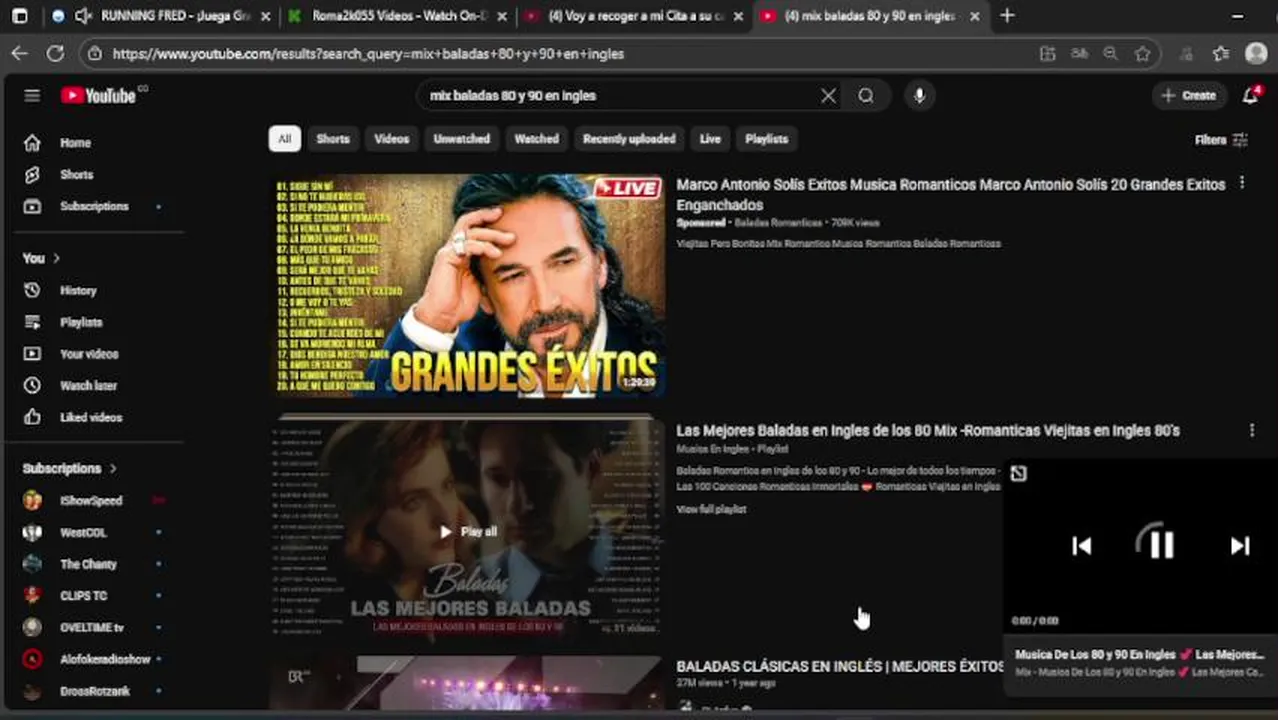The image size is (1278, 720).
Task: Select the Shorts filter chip
Action: tap(333, 139)
